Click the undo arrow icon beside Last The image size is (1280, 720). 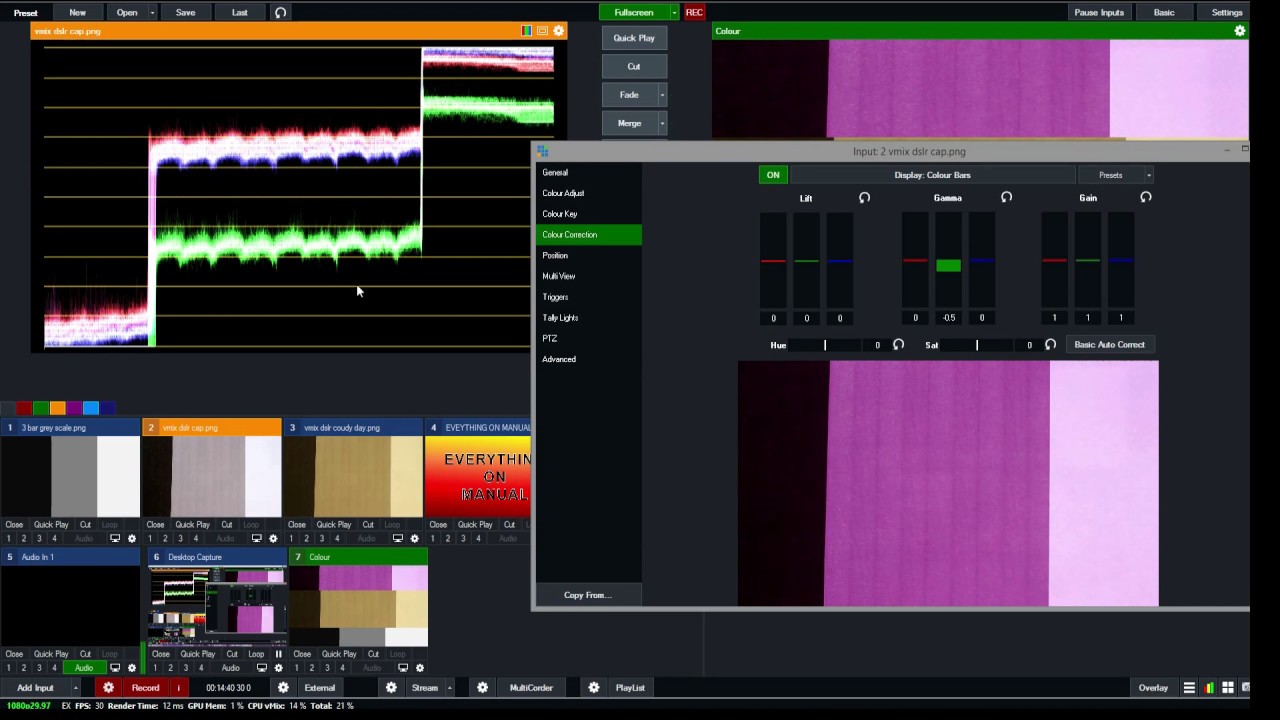(280, 13)
